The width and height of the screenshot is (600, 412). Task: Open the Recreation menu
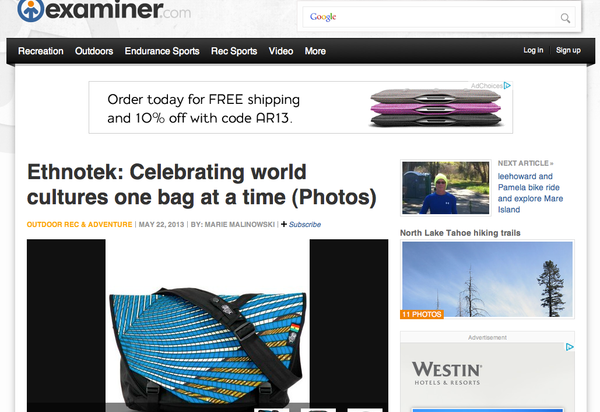coord(41,51)
